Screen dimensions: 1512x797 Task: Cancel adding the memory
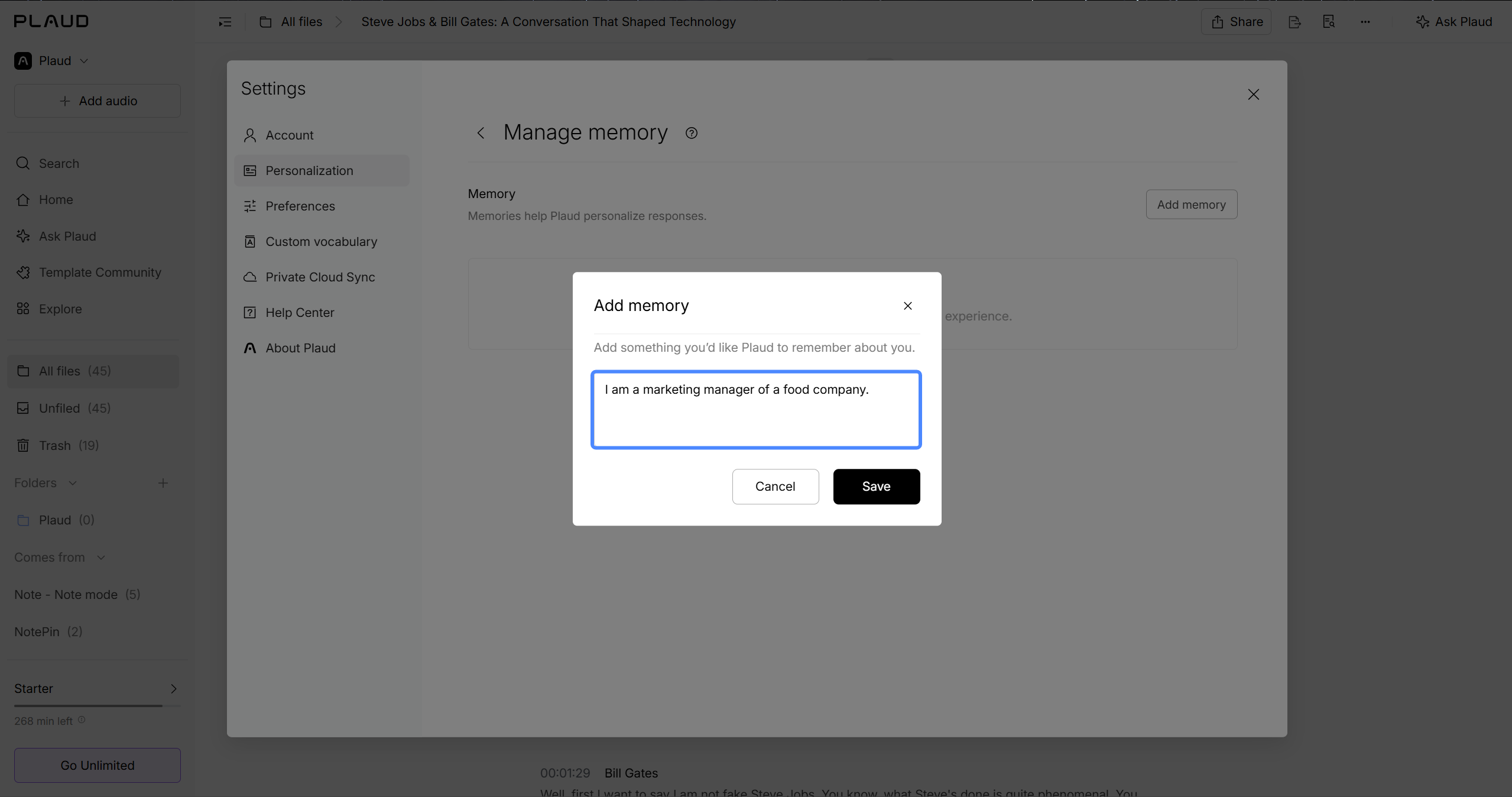(x=776, y=487)
